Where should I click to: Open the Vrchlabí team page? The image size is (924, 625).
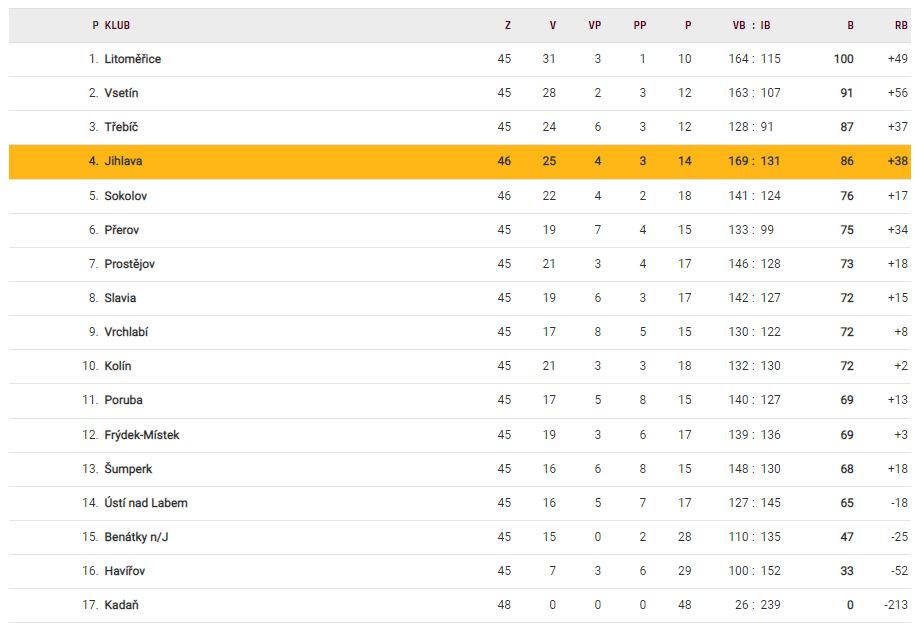pyautogui.click(x=126, y=332)
